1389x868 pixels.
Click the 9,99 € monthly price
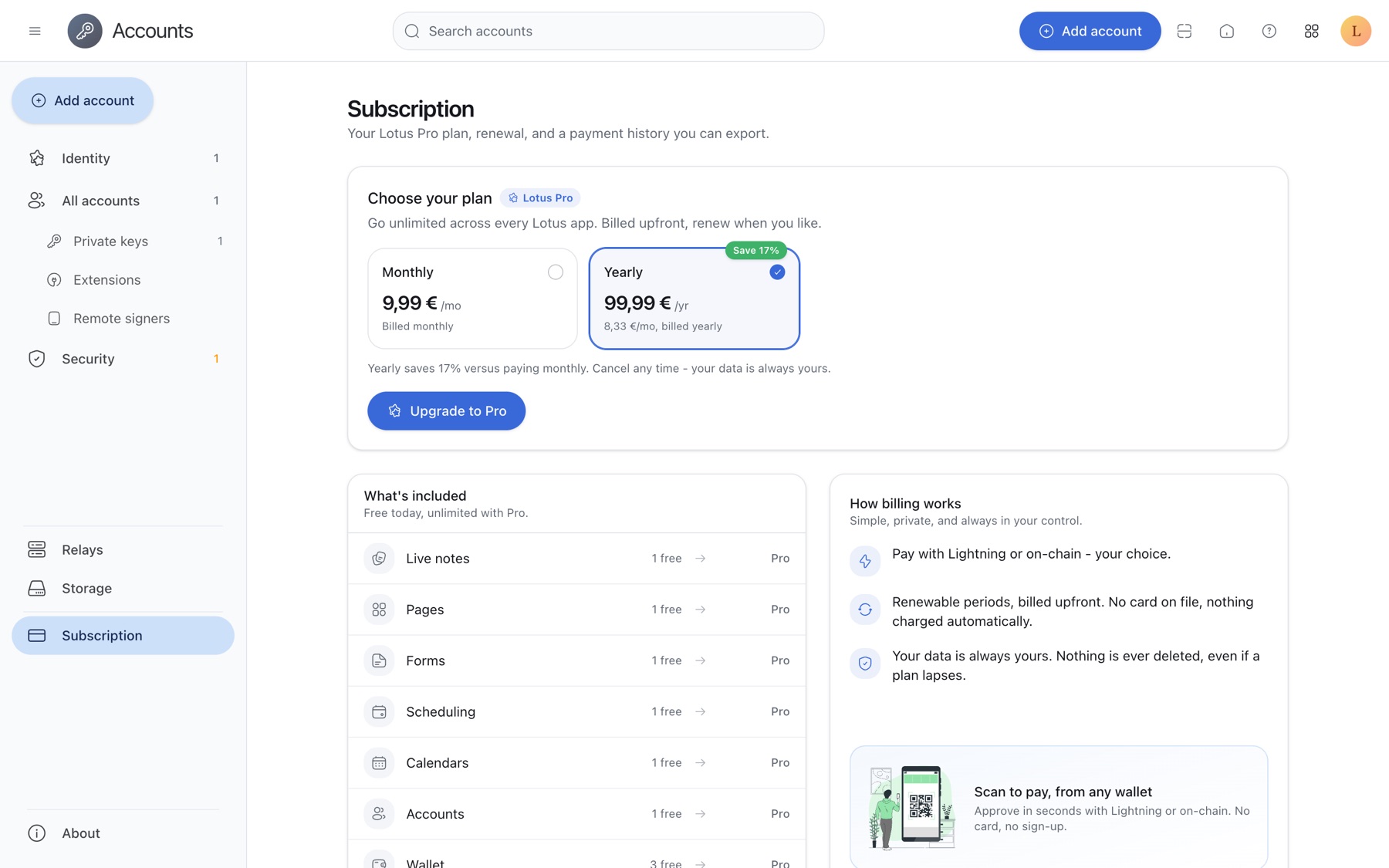coord(410,303)
